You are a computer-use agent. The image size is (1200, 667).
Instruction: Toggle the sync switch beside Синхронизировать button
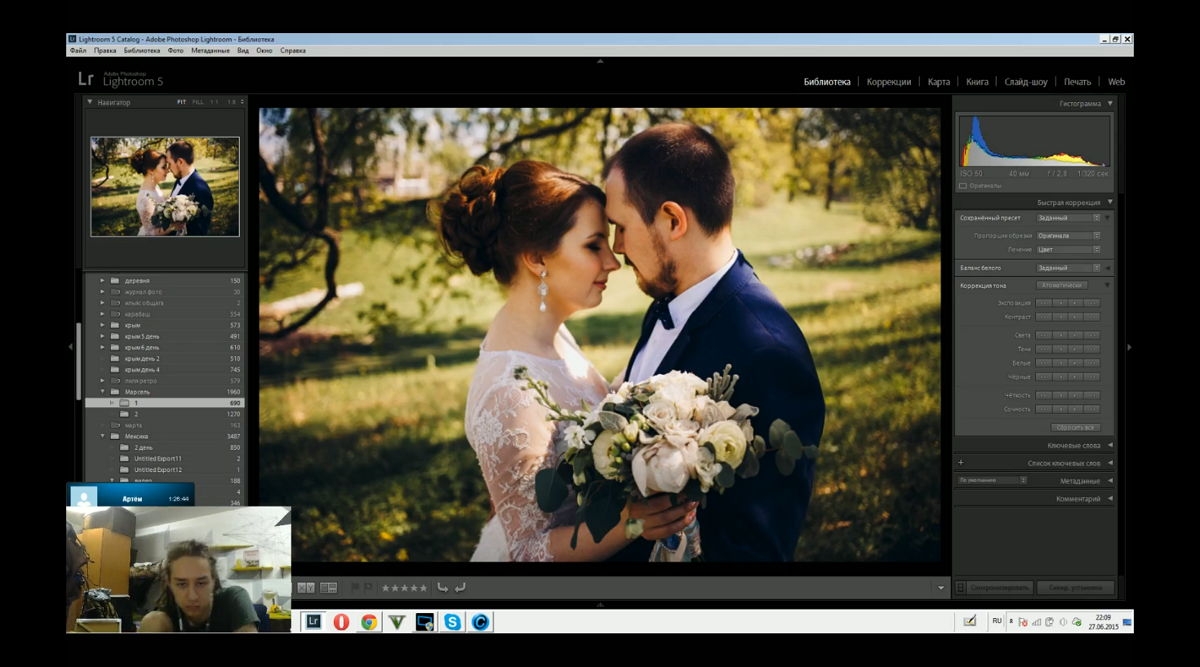(961, 588)
